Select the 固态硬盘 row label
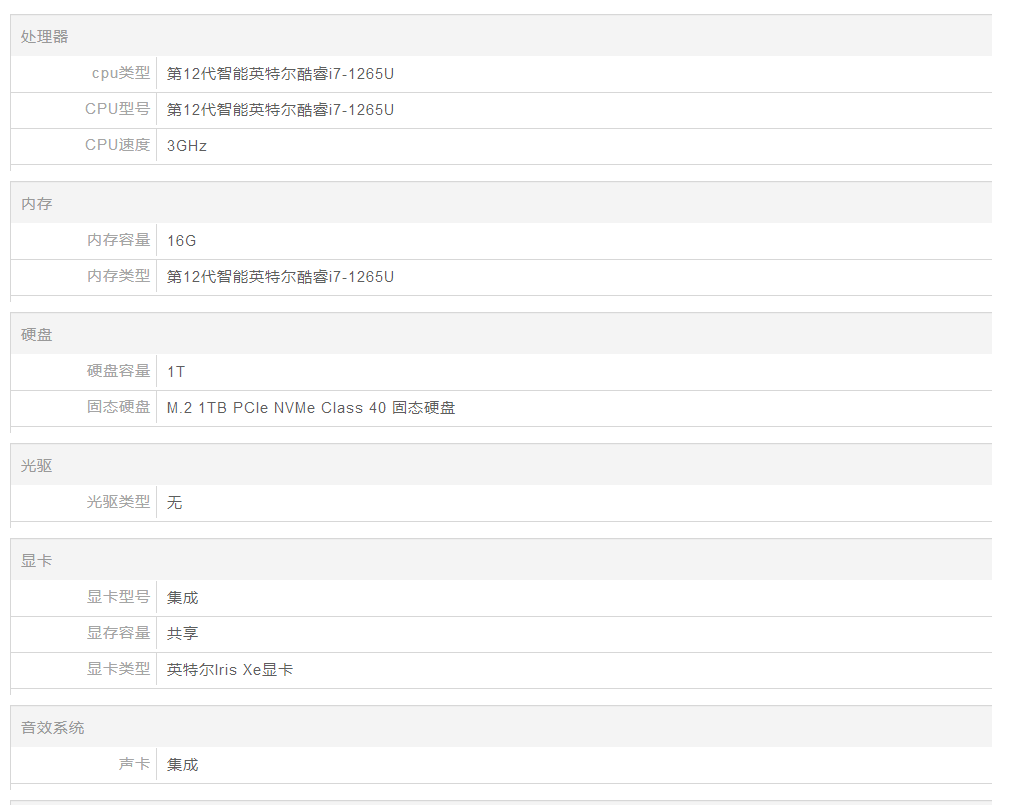The width and height of the screenshot is (1012, 805). [118, 407]
